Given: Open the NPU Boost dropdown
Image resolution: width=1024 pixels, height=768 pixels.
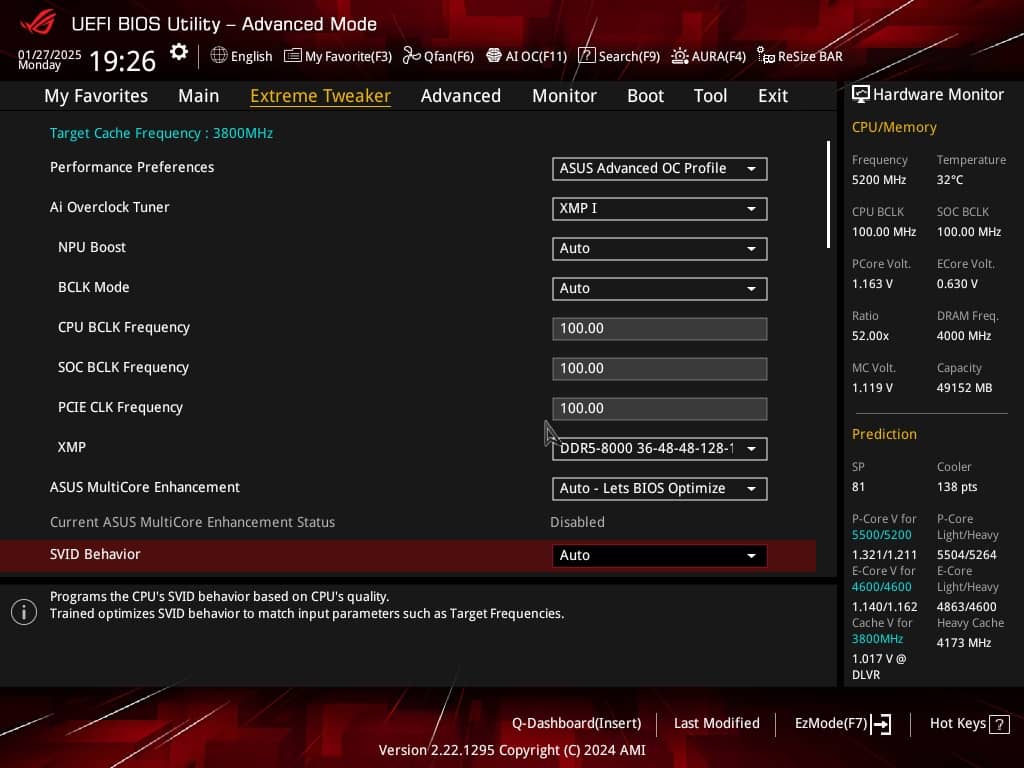Looking at the screenshot, I should point(660,248).
